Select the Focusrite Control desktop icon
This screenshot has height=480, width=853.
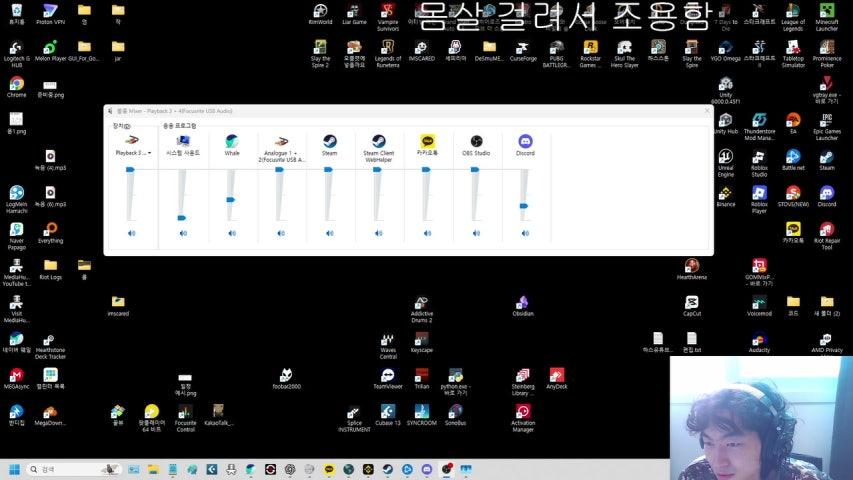tap(185, 419)
